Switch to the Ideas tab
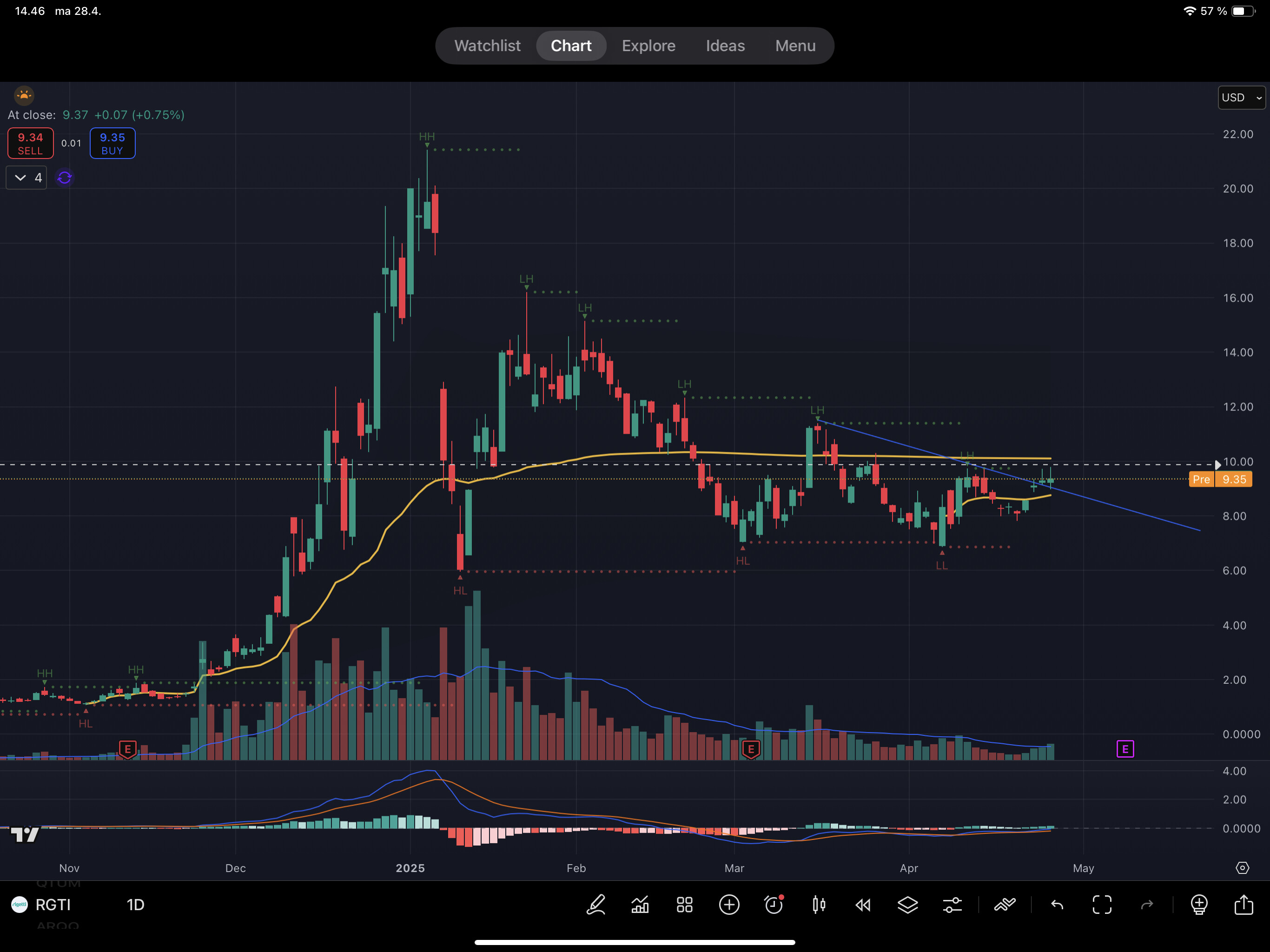This screenshot has height=952, width=1270. click(x=725, y=46)
